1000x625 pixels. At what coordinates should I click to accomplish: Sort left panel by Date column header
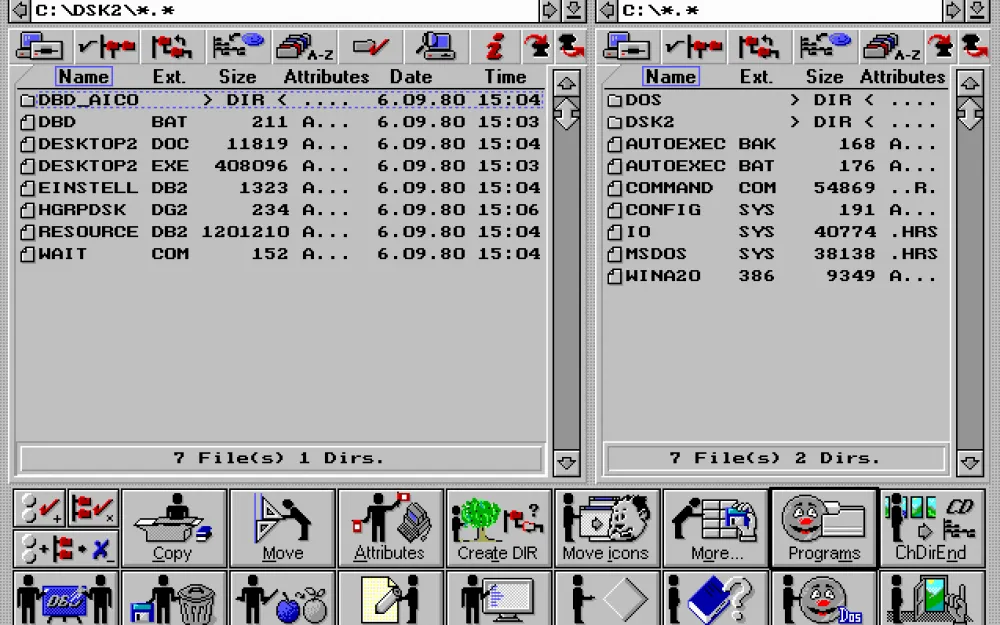411,77
